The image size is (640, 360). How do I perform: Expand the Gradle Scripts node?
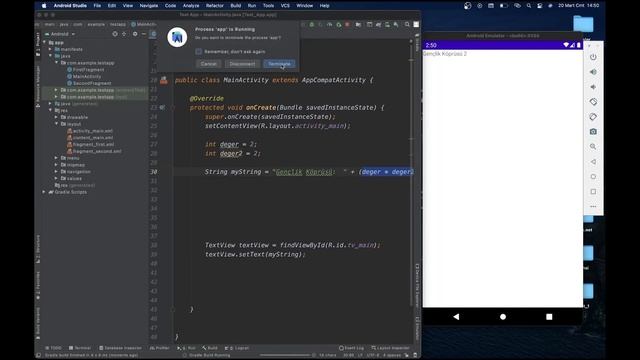tap(44, 192)
